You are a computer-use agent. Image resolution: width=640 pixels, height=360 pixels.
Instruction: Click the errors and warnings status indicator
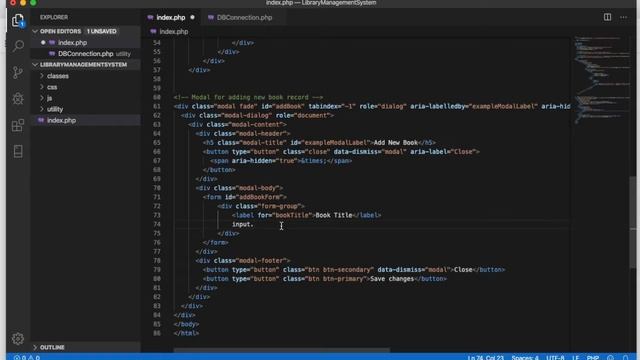pos(27,357)
